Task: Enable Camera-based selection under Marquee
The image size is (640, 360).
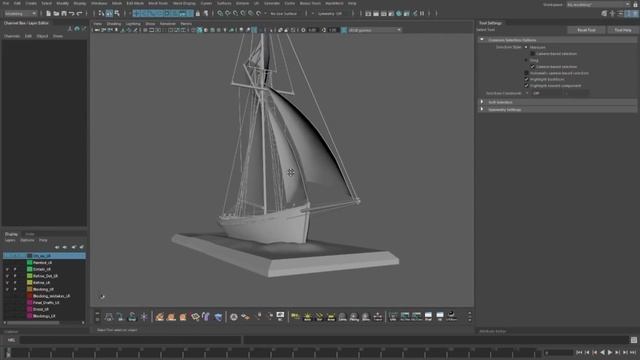Action: 533,53
